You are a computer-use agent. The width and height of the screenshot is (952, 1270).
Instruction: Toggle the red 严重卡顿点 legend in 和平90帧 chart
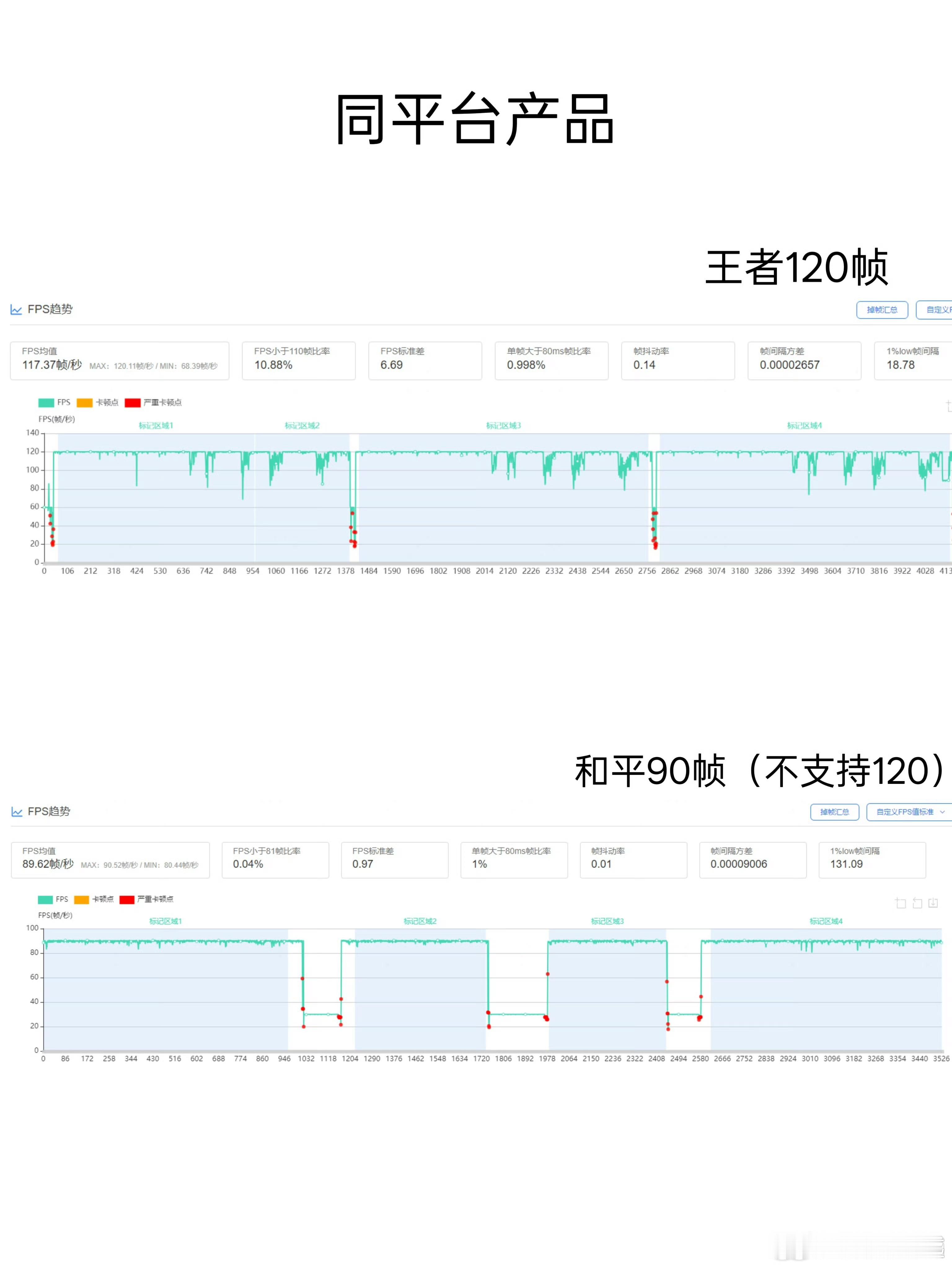(146, 899)
